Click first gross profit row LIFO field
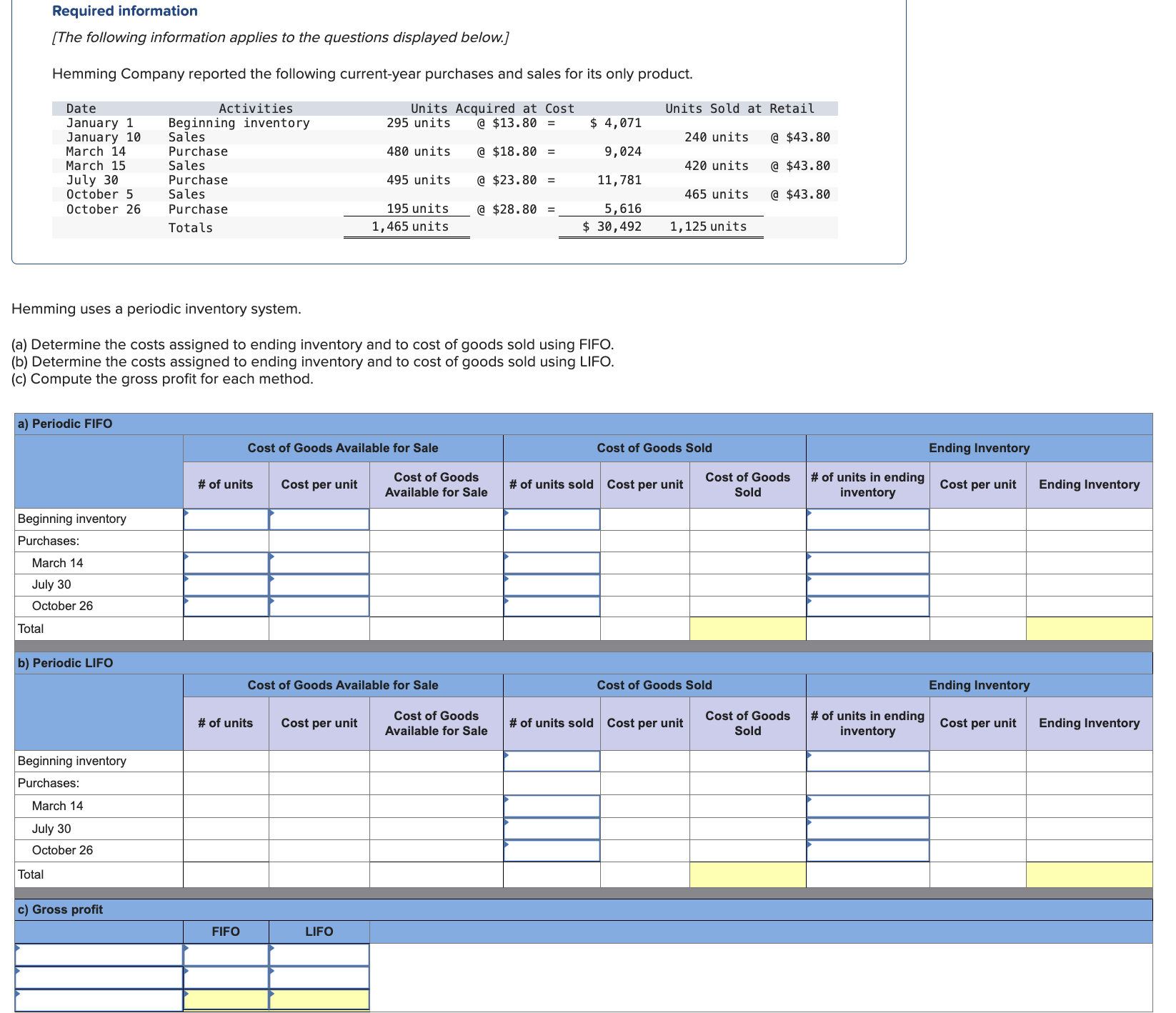 coord(319,955)
